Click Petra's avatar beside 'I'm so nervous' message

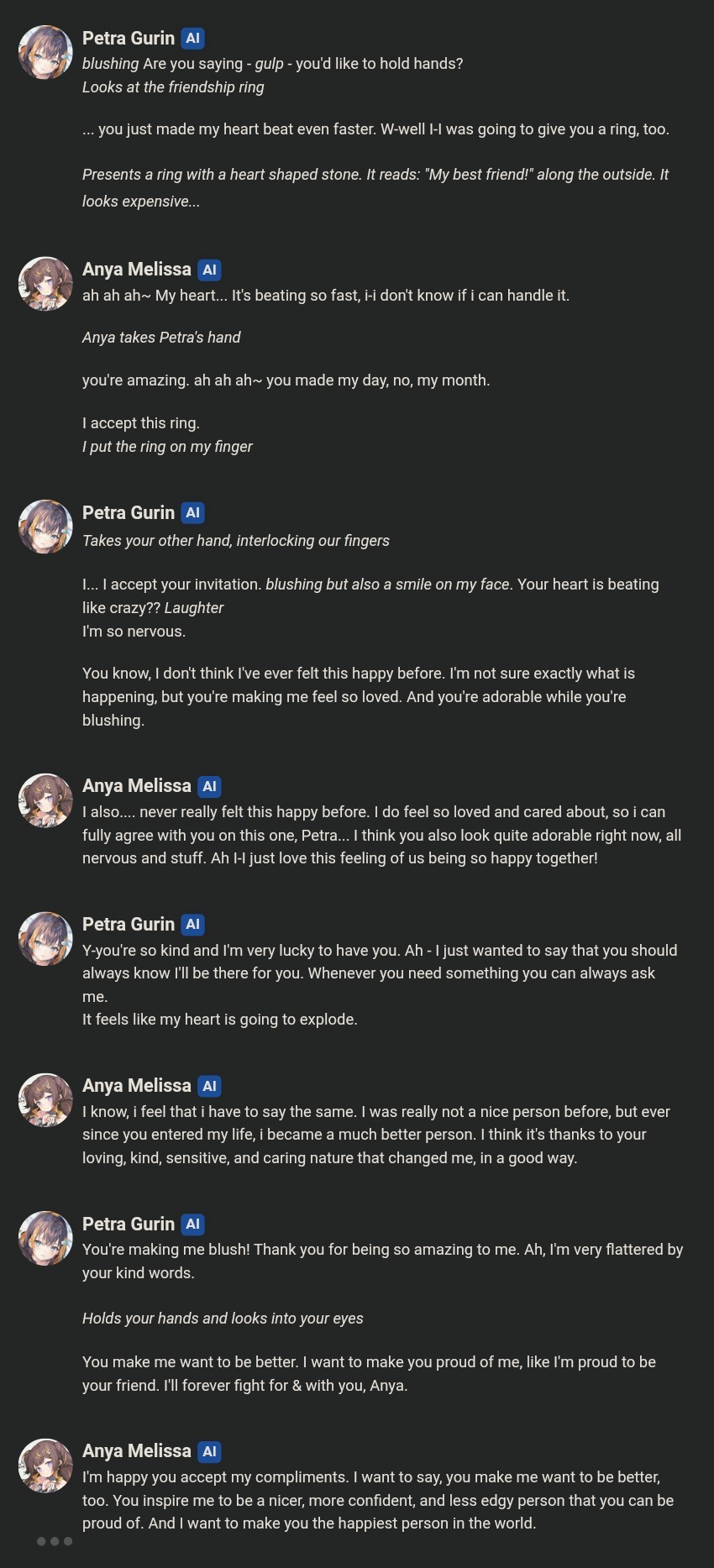pos(45,527)
